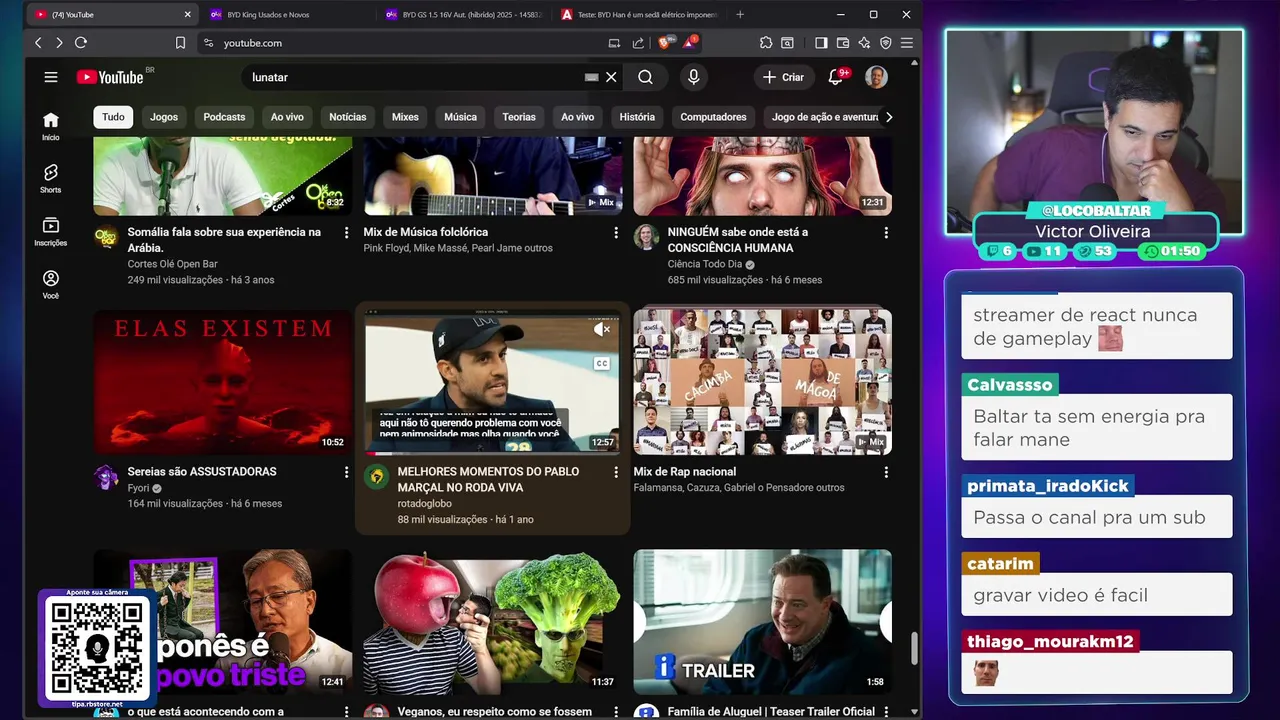Image resolution: width=1280 pixels, height=720 pixels.
Task: Select the História filter chip
Action: click(x=637, y=117)
